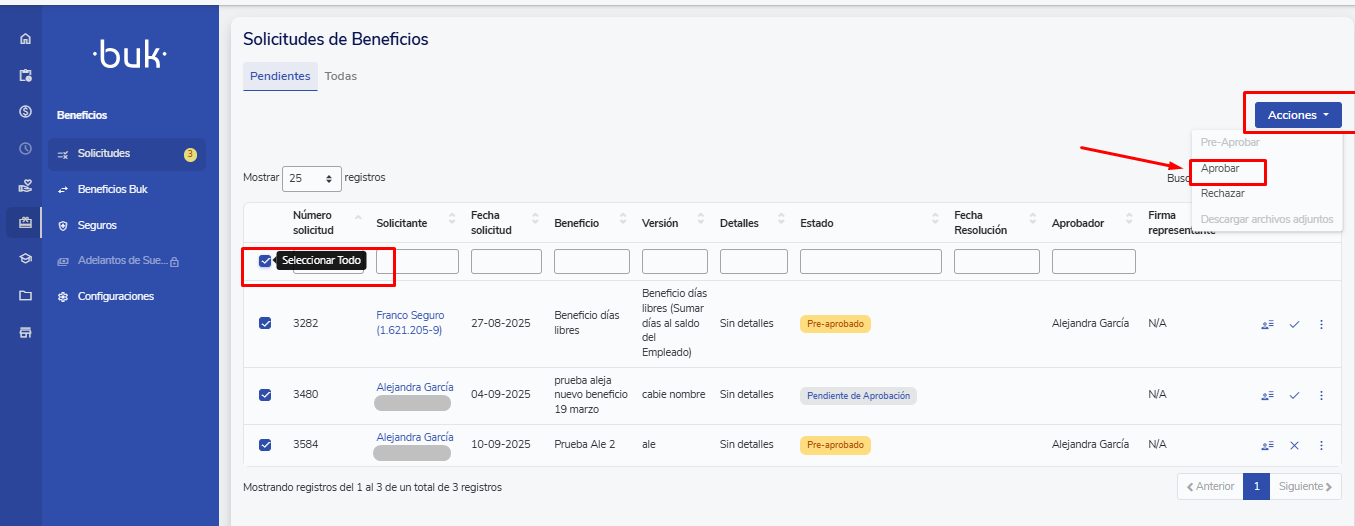The image size is (1355, 526).
Task: Open the Mostrar registros count selector
Action: coord(312,178)
